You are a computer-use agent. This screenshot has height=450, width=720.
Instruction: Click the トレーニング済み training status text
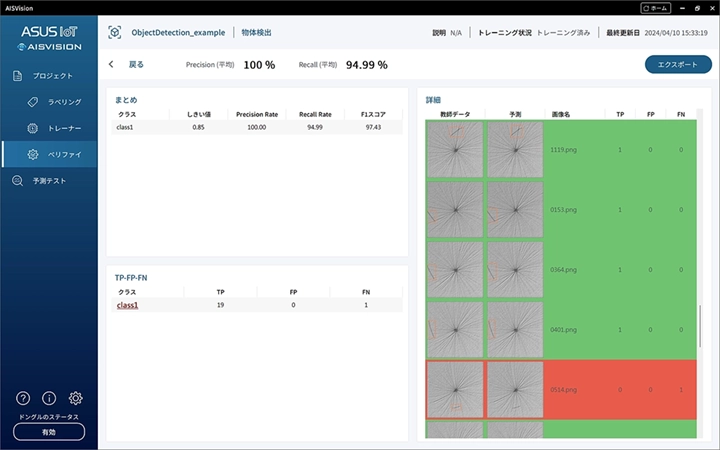point(563,33)
